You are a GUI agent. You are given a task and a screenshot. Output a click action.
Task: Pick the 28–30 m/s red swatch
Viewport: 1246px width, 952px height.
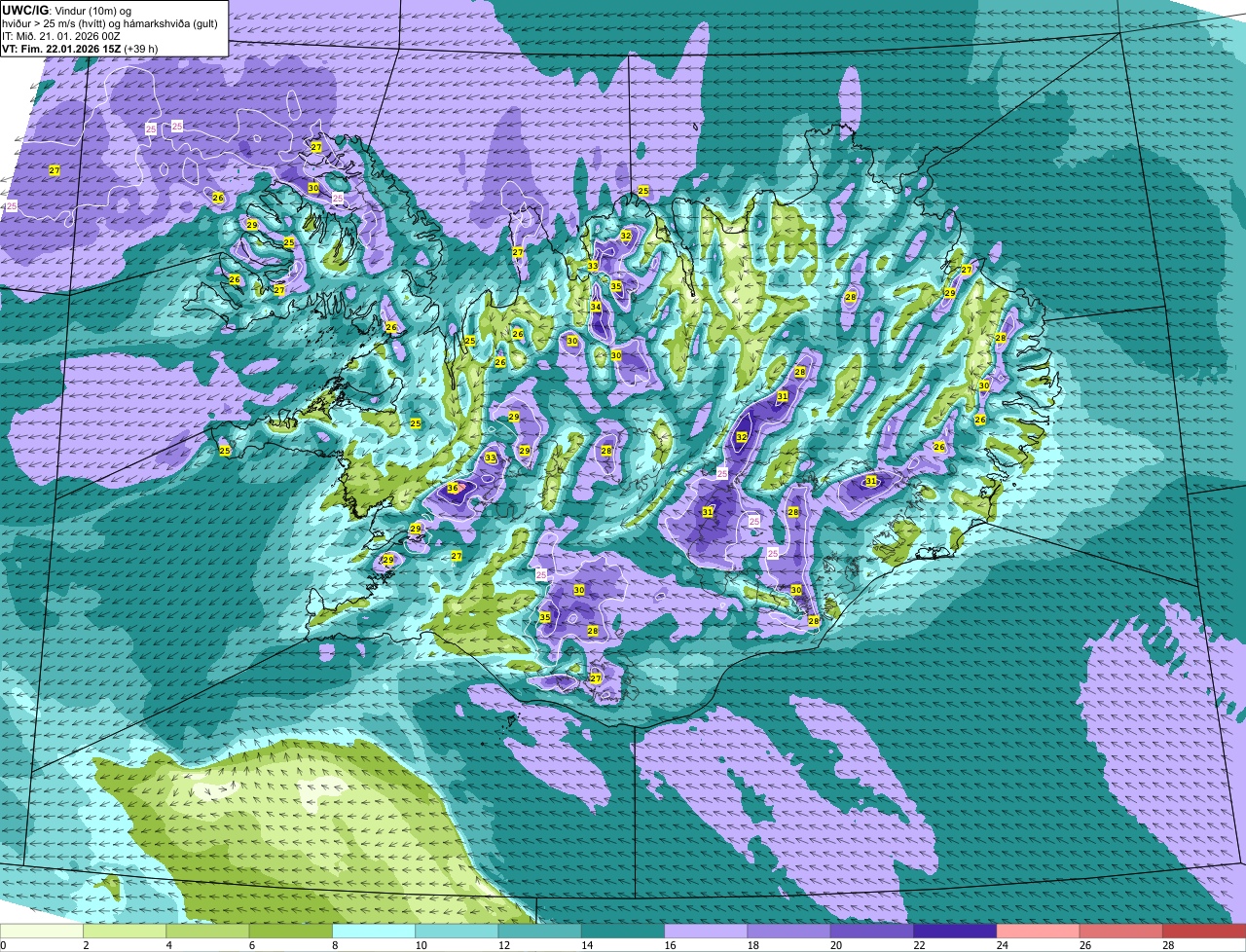(x=1204, y=931)
